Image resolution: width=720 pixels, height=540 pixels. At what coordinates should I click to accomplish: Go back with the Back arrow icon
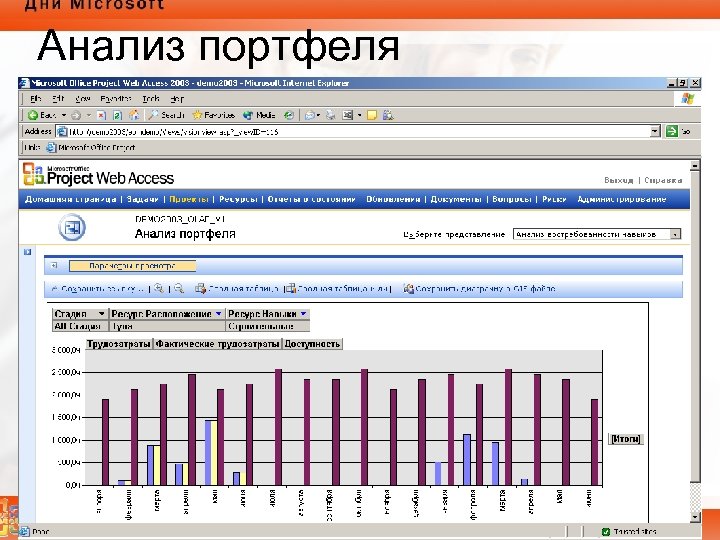point(33,115)
